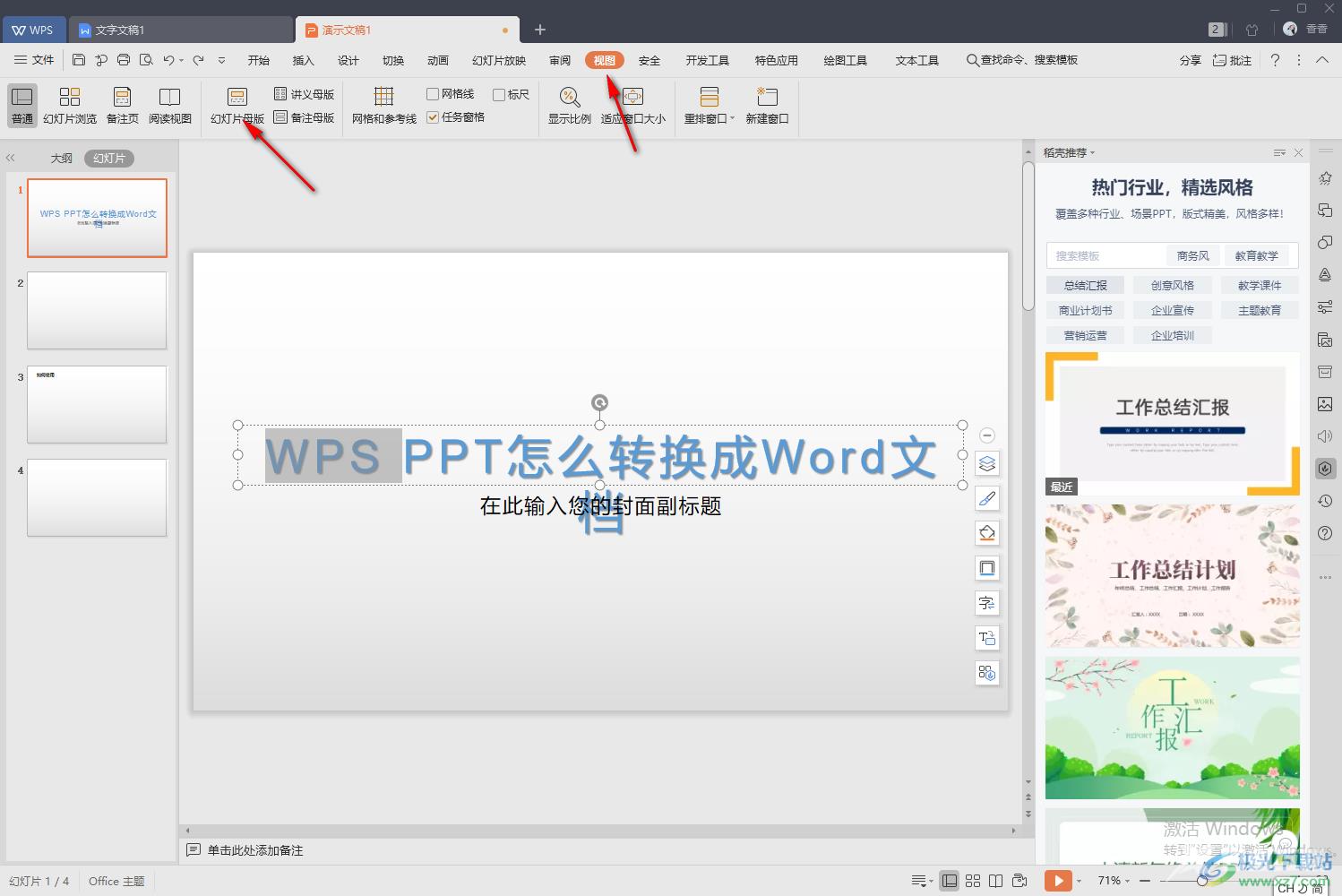Image resolution: width=1342 pixels, height=896 pixels.
Task: Open the help question mark icon
Action: pyautogui.click(x=1275, y=60)
